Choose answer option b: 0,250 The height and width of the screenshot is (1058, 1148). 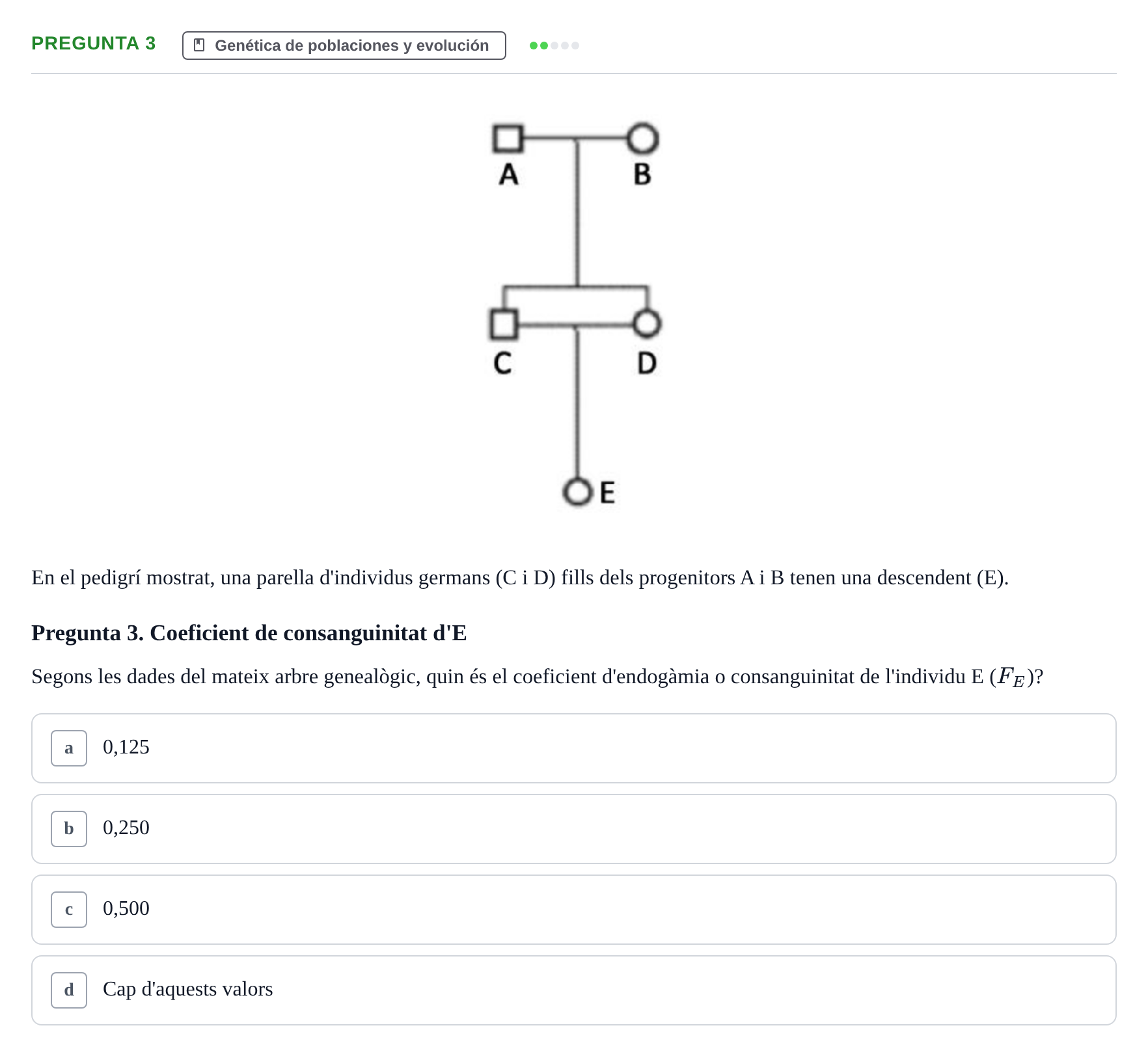pyautogui.click(x=574, y=829)
